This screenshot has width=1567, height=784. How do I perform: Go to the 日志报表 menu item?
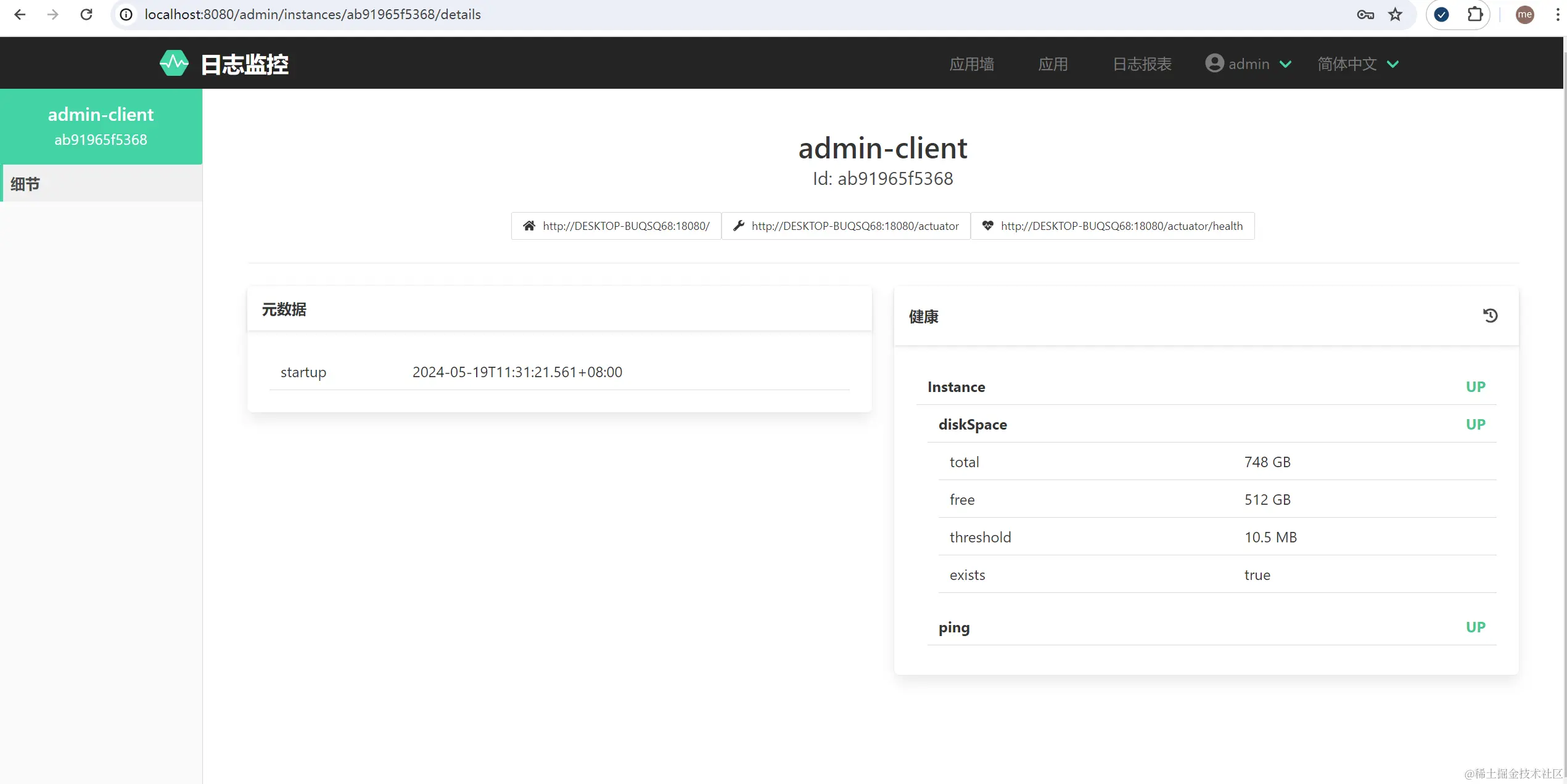pos(1141,64)
